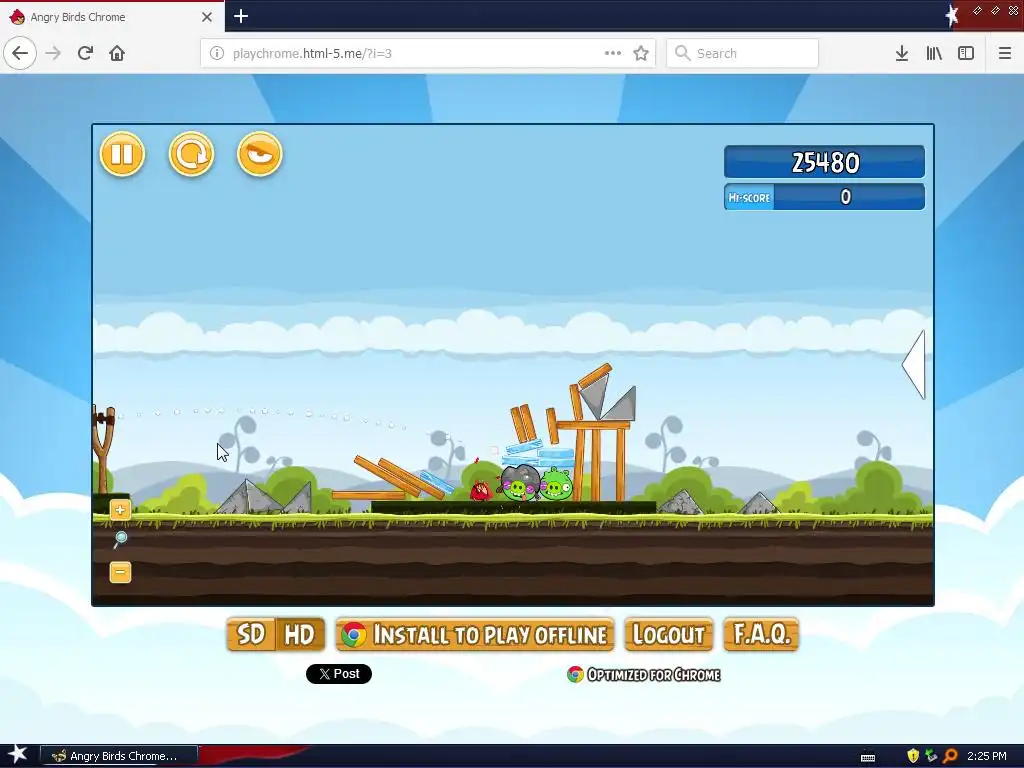Click the Mighty Eagle eye button
Viewport: 1024px width, 768px height.
tap(259, 154)
